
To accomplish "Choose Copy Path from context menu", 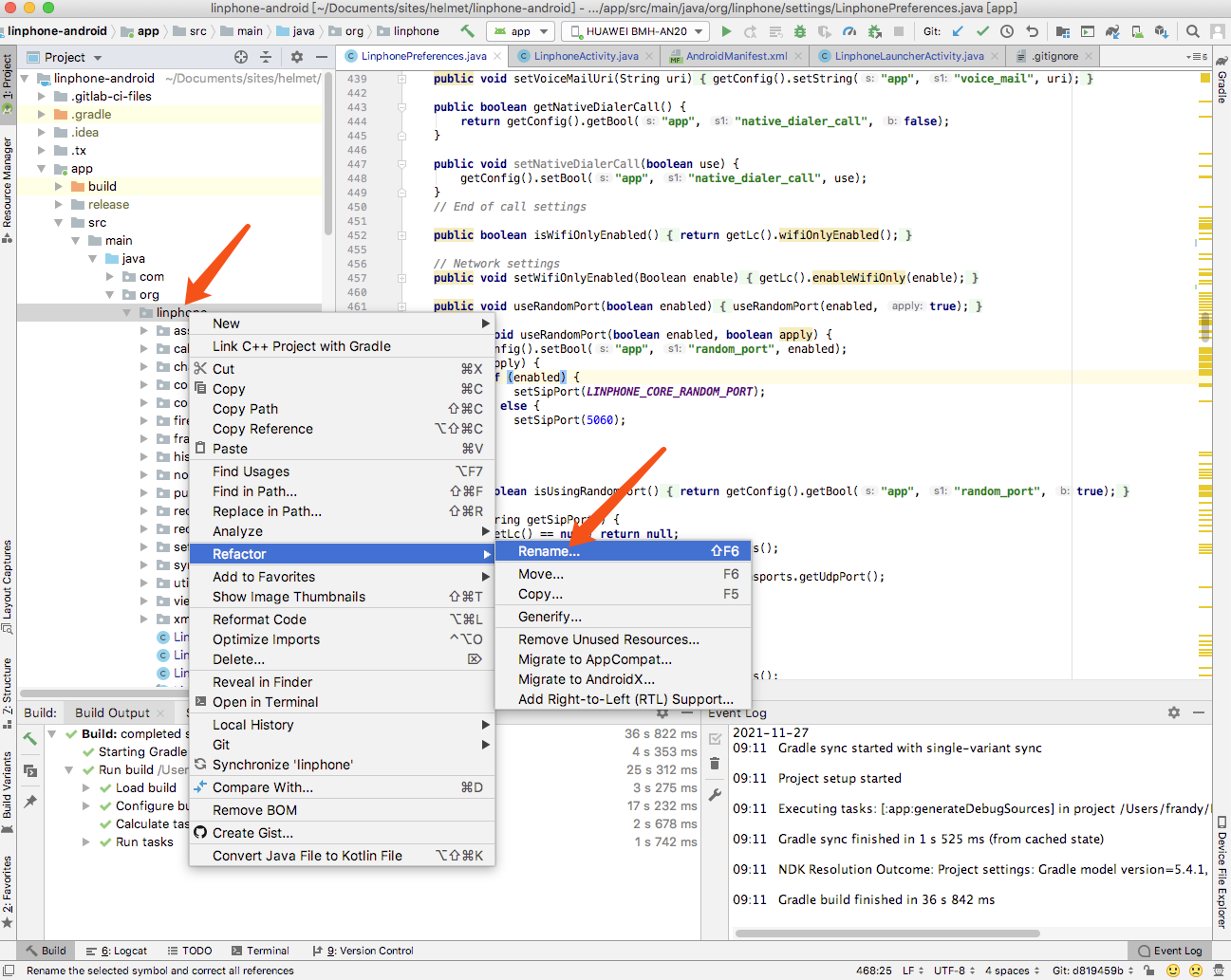I will 342,409.
